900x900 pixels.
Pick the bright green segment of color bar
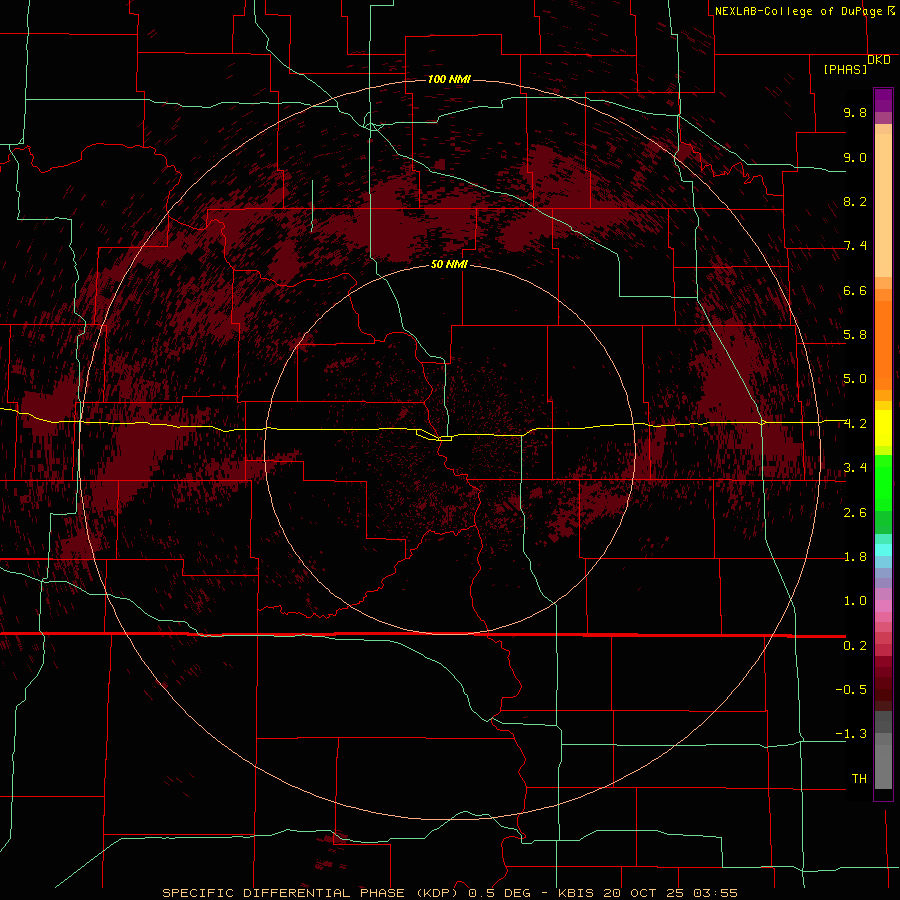coord(883,482)
